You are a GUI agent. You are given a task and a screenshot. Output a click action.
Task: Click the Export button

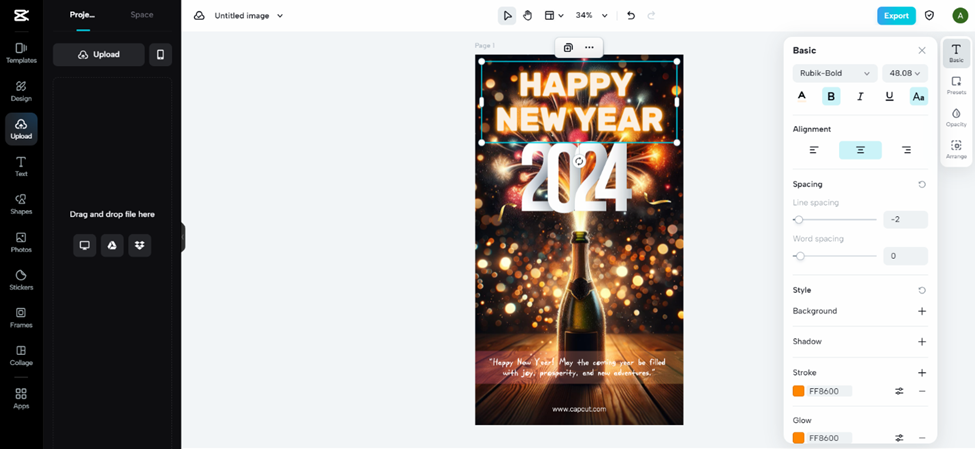[896, 16]
